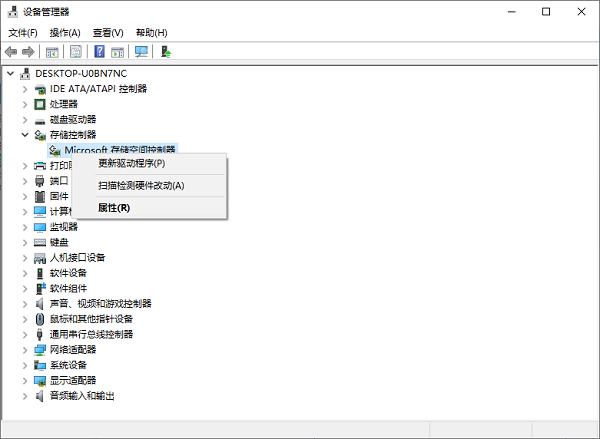Viewport: 600px width, 439px height.
Task: Expand the 显示适配器 node arrow
Action: tap(25, 381)
